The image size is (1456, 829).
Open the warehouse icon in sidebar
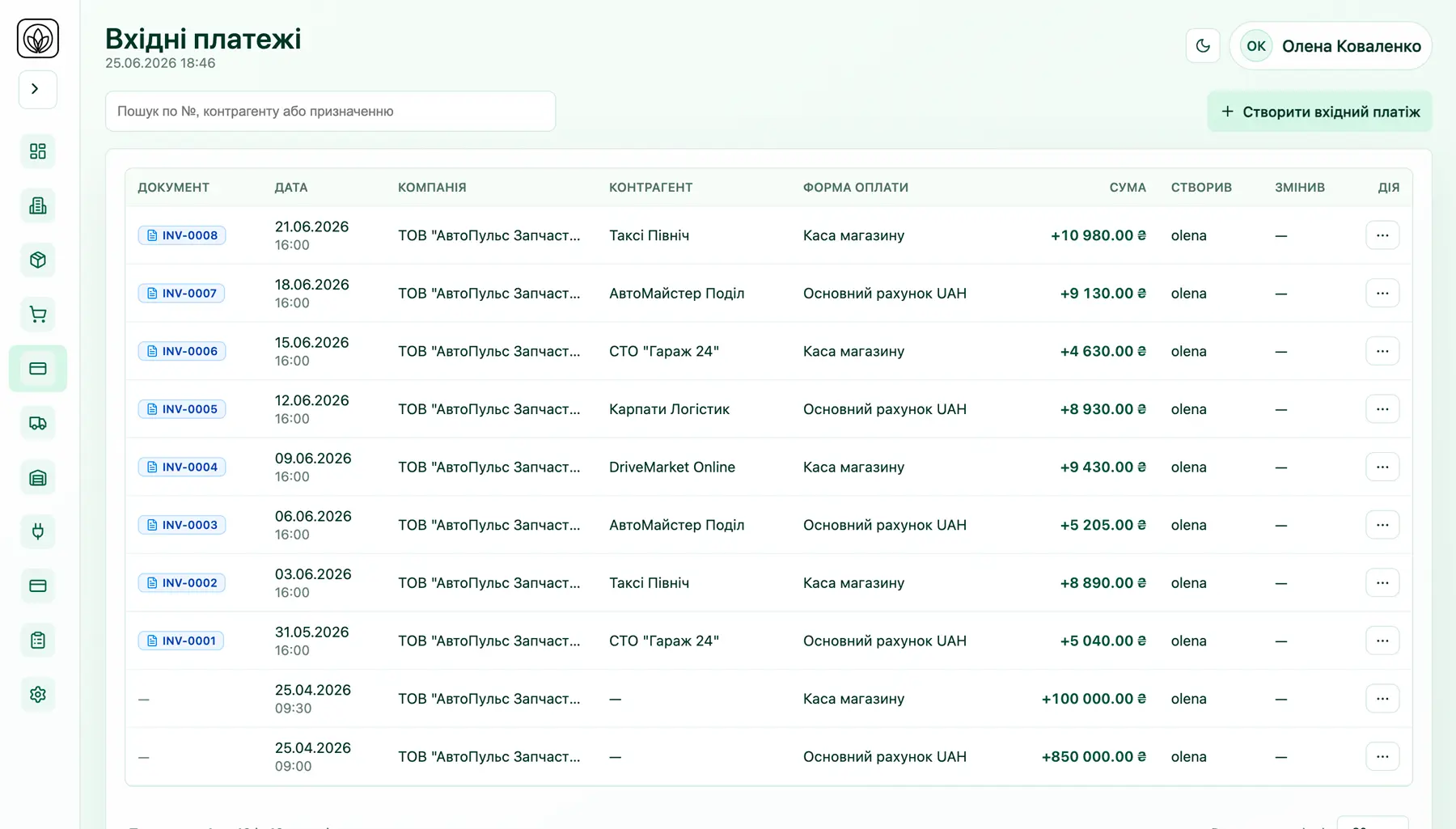coord(38,477)
